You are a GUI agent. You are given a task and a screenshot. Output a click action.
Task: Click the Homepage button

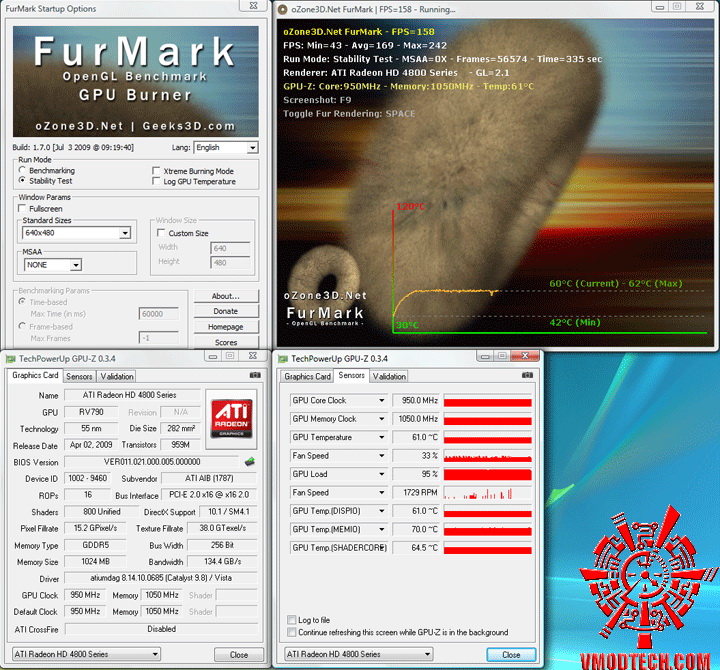[x=226, y=327]
